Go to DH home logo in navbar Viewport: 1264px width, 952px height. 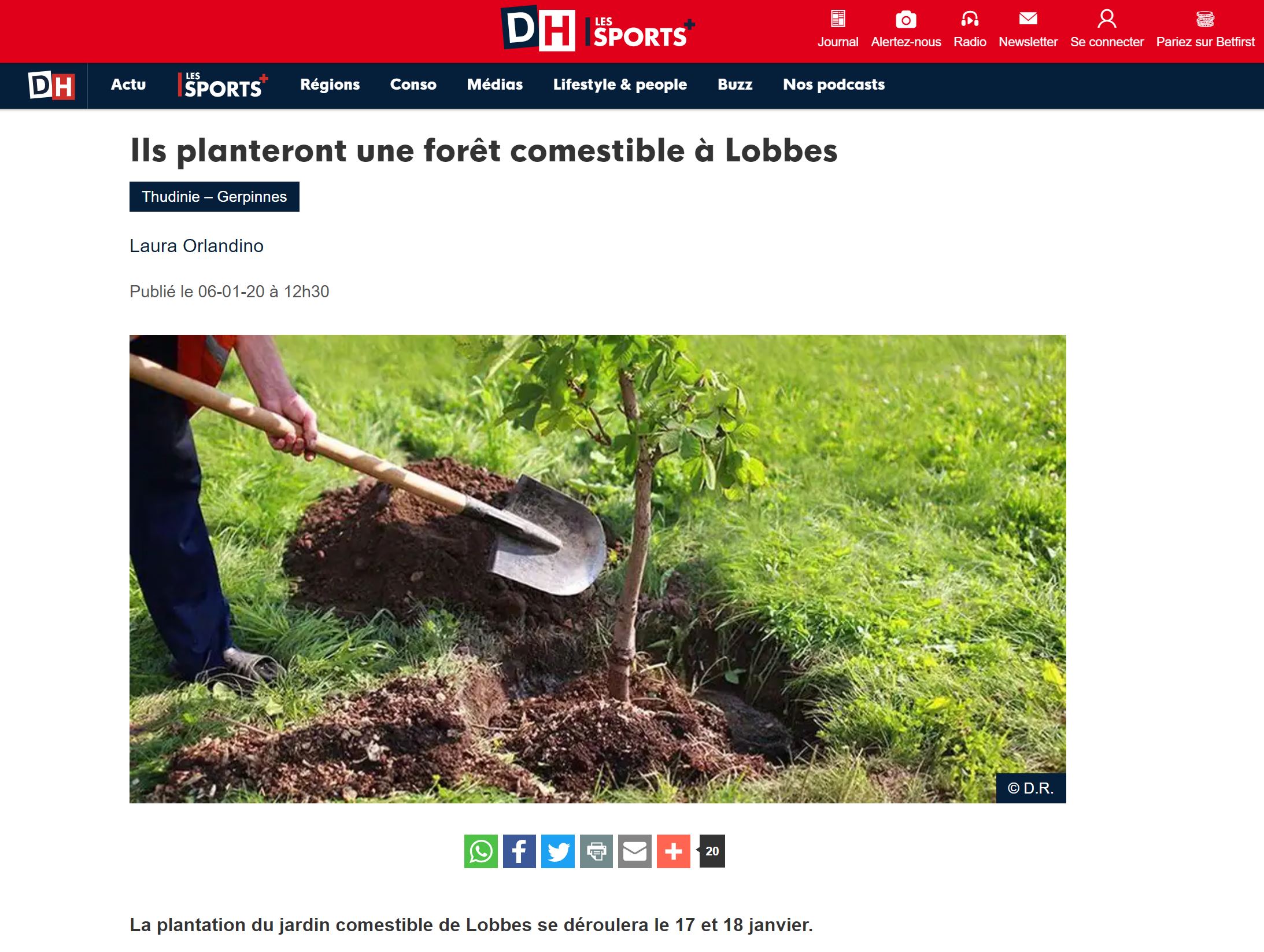(x=51, y=86)
